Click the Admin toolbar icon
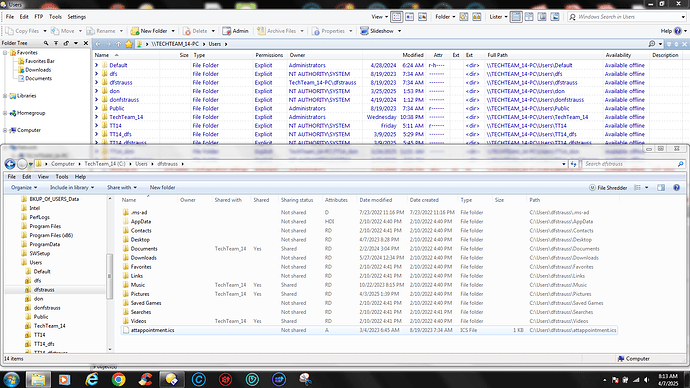690x388 pixels. pyautogui.click(x=235, y=31)
